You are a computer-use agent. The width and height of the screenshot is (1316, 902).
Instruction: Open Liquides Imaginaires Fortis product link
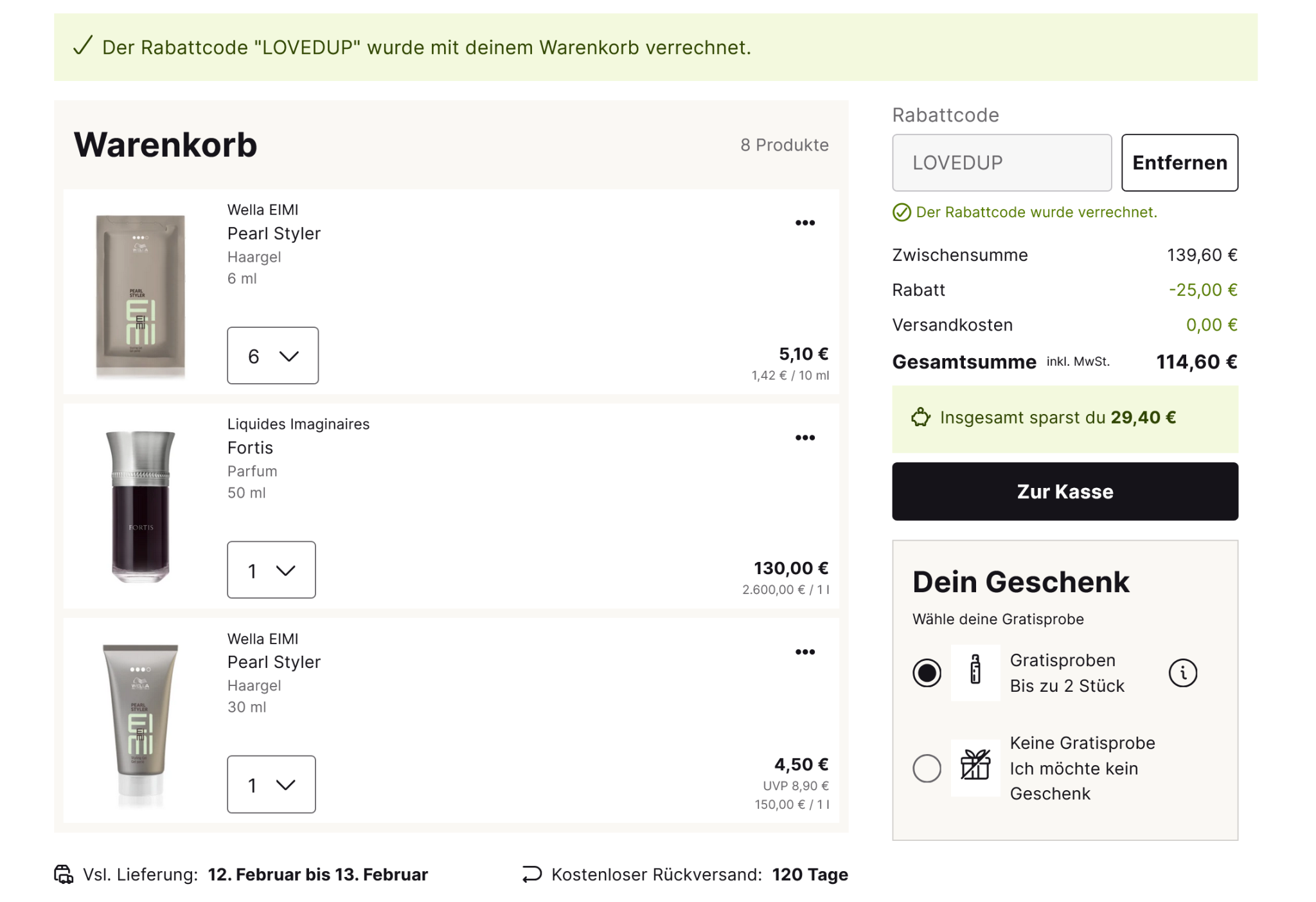[250, 448]
